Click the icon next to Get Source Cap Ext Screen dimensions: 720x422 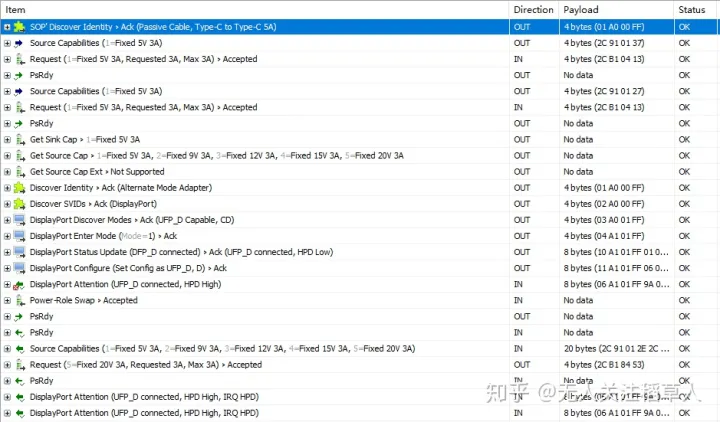pos(20,172)
